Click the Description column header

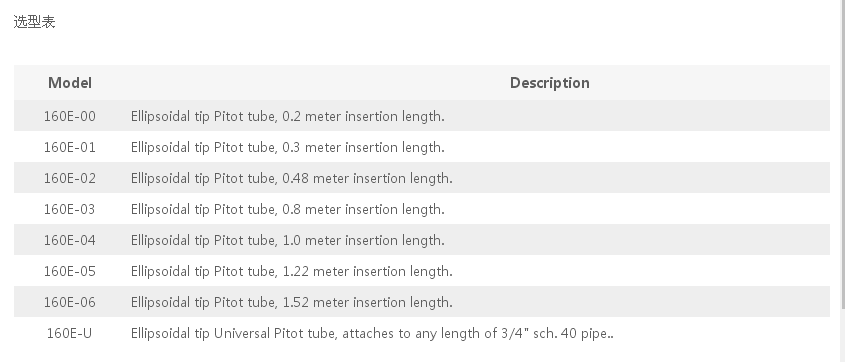550,83
